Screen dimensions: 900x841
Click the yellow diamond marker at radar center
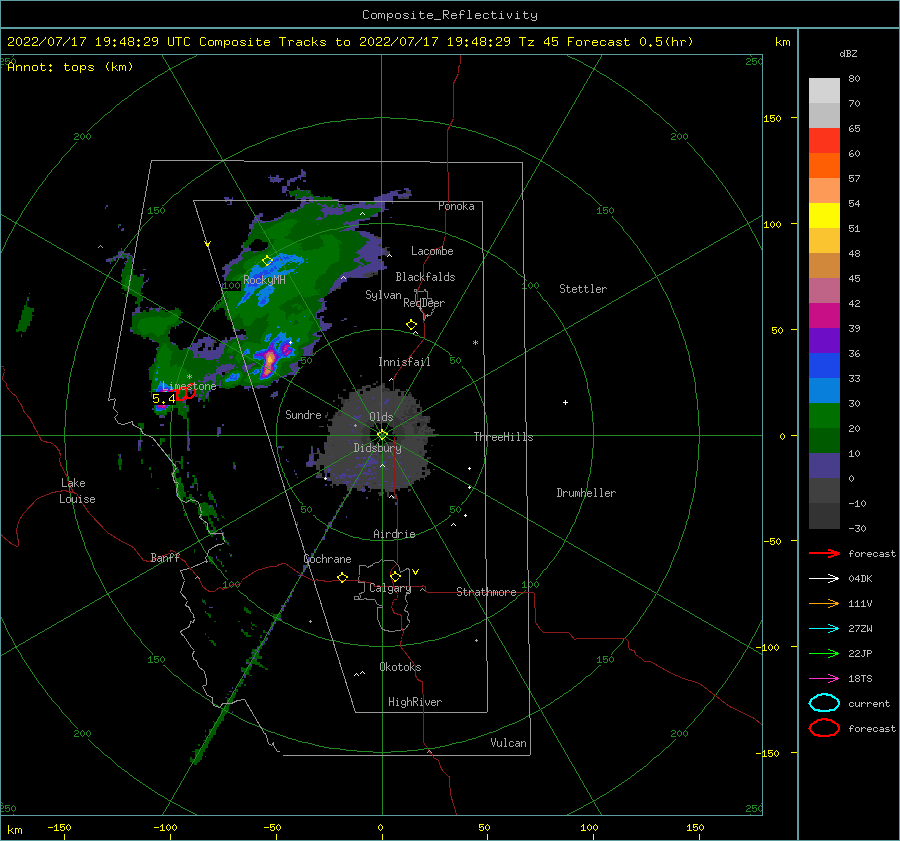(x=382, y=435)
